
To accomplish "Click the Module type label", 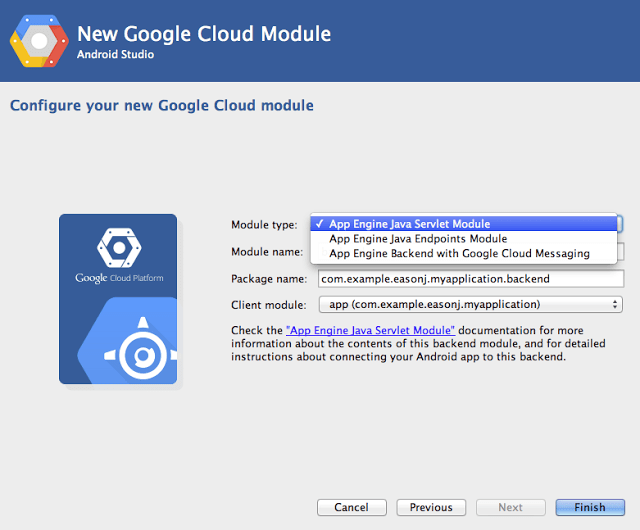I will [x=264, y=225].
